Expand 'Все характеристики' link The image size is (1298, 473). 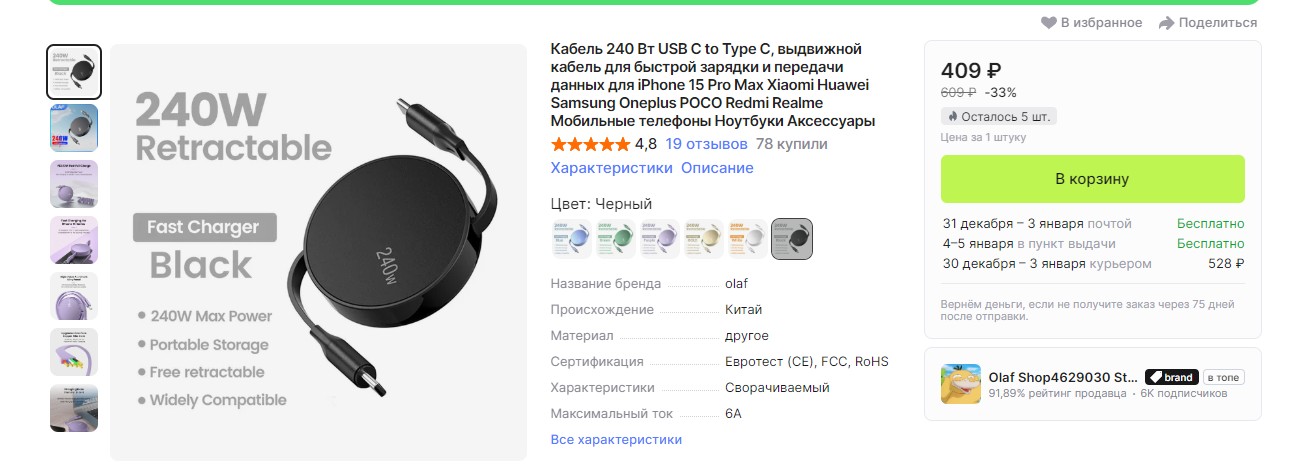(x=616, y=439)
